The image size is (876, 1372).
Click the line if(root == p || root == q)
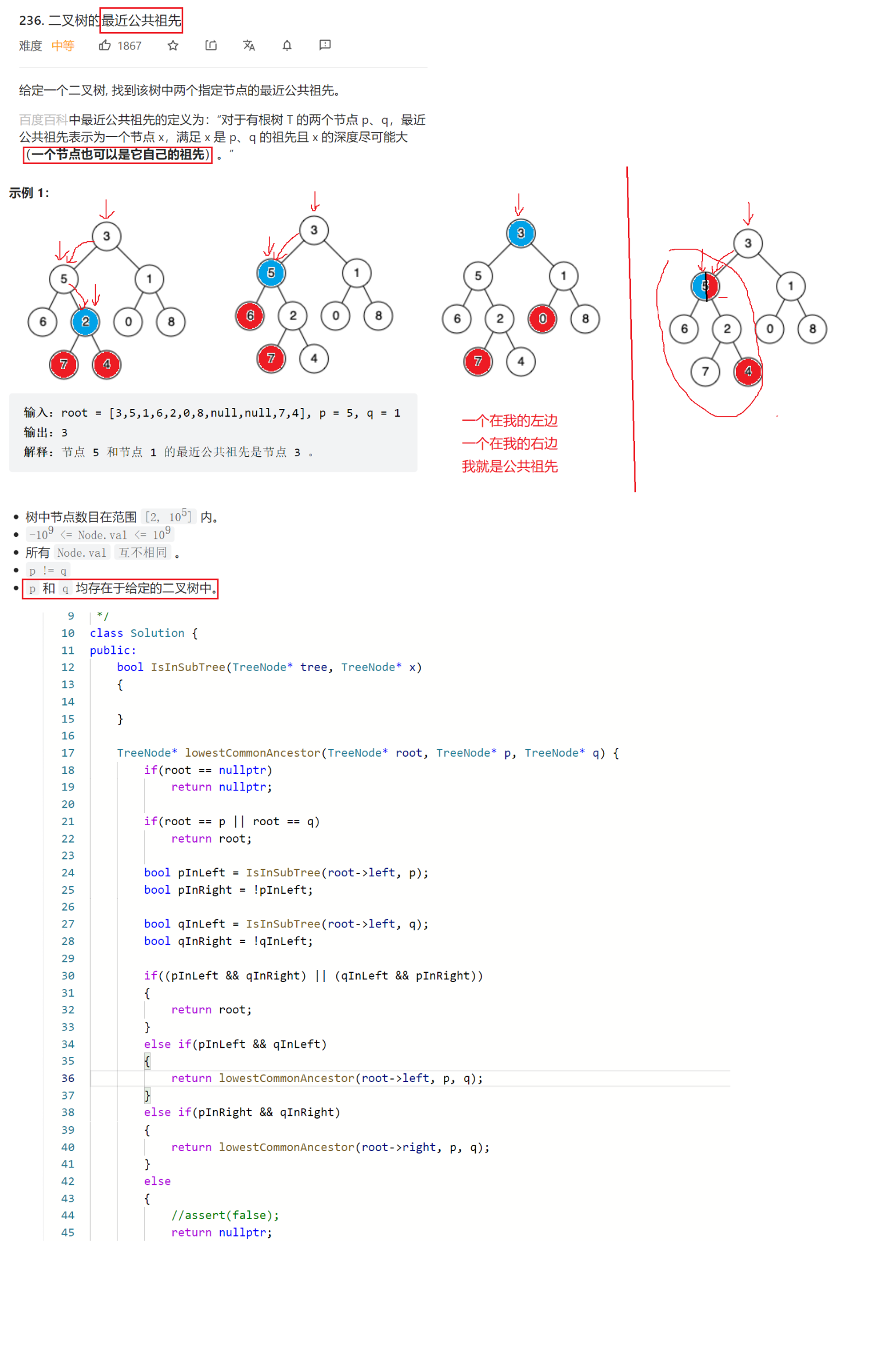232,821
